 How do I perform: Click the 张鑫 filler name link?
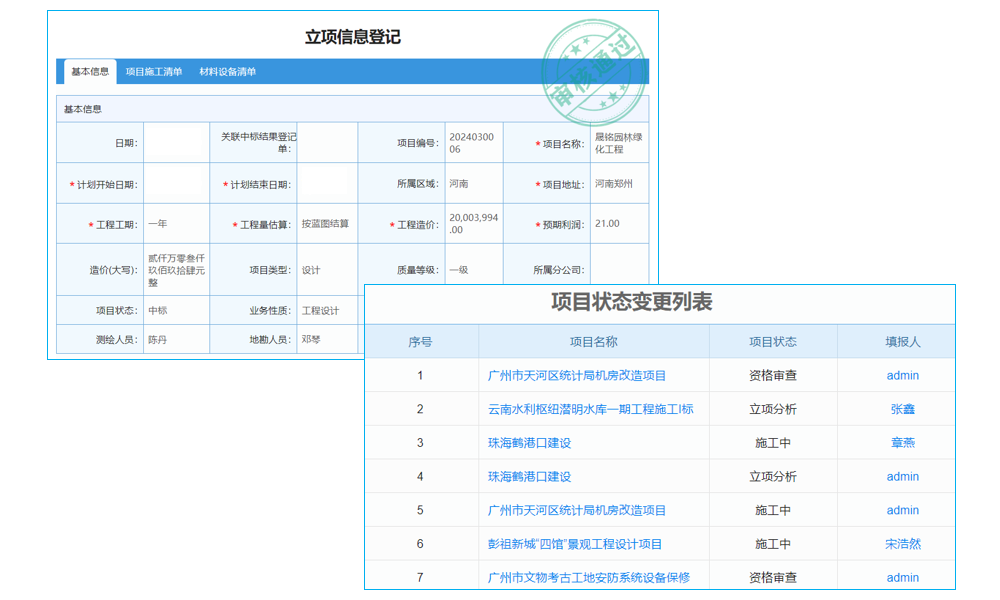pyautogui.click(x=902, y=409)
